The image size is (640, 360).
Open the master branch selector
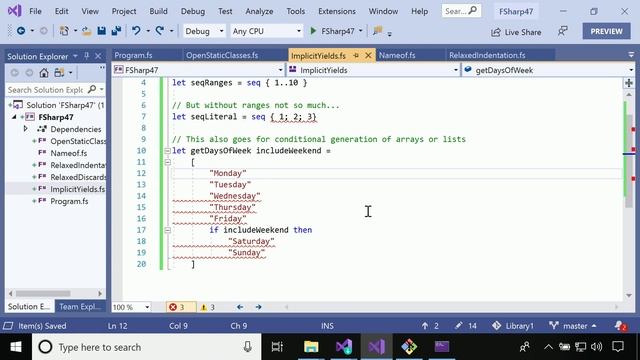573,326
